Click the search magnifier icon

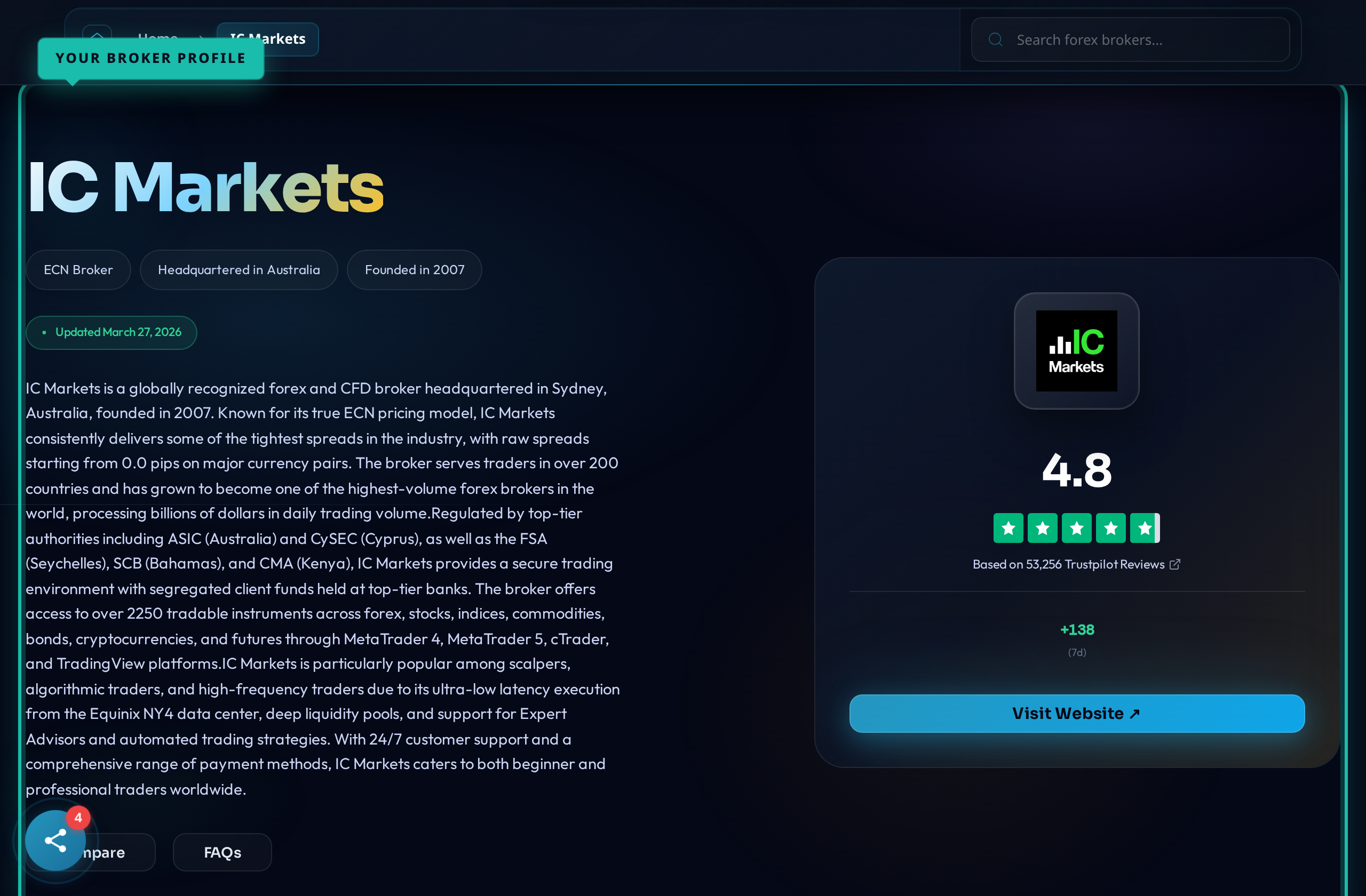[996, 38]
